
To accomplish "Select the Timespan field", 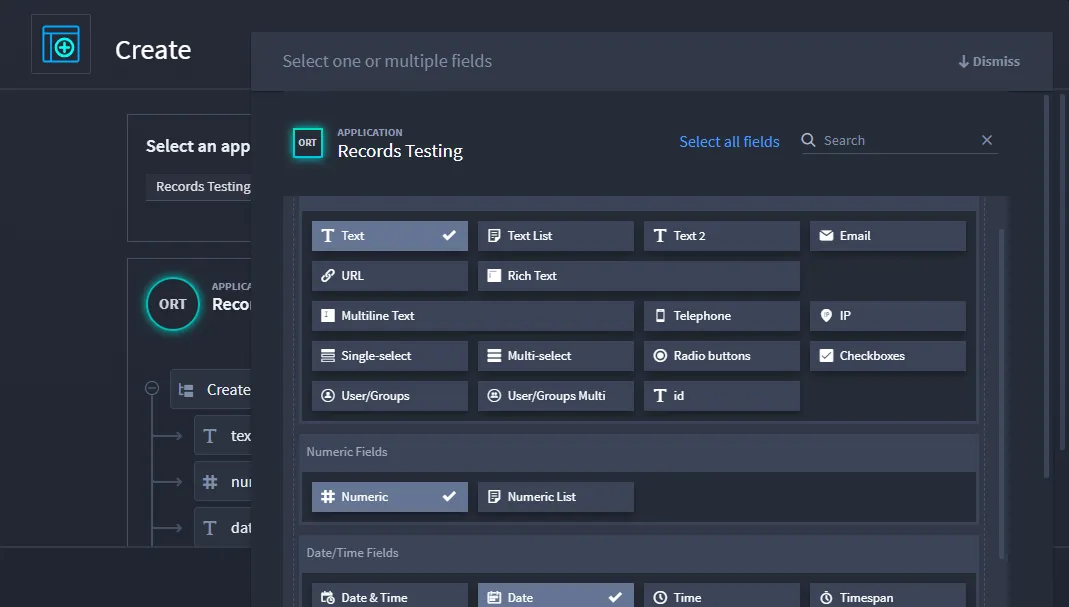I will click(888, 597).
